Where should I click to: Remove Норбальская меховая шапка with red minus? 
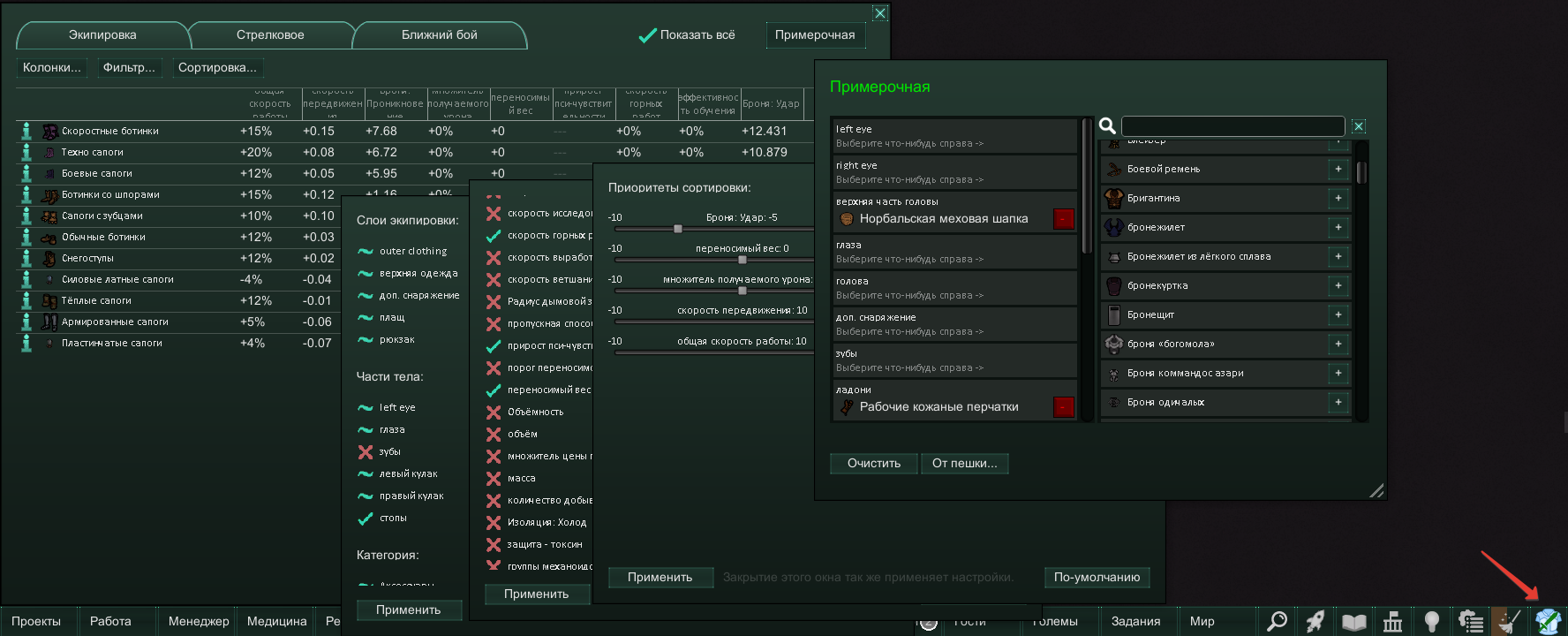coord(1064,218)
